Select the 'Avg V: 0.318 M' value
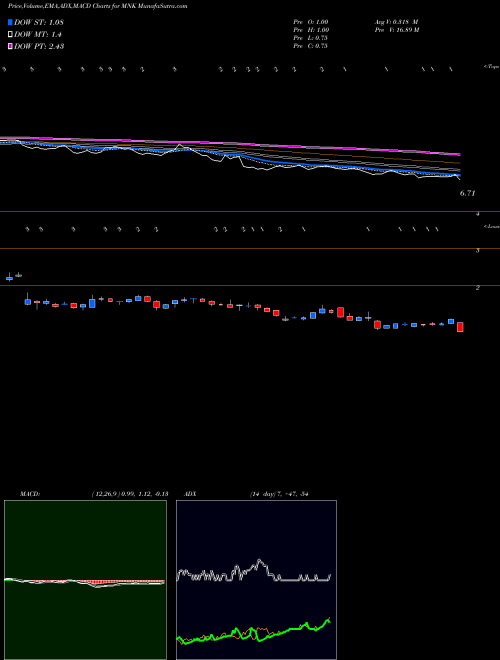This screenshot has width=500, height=660. coord(396,21)
